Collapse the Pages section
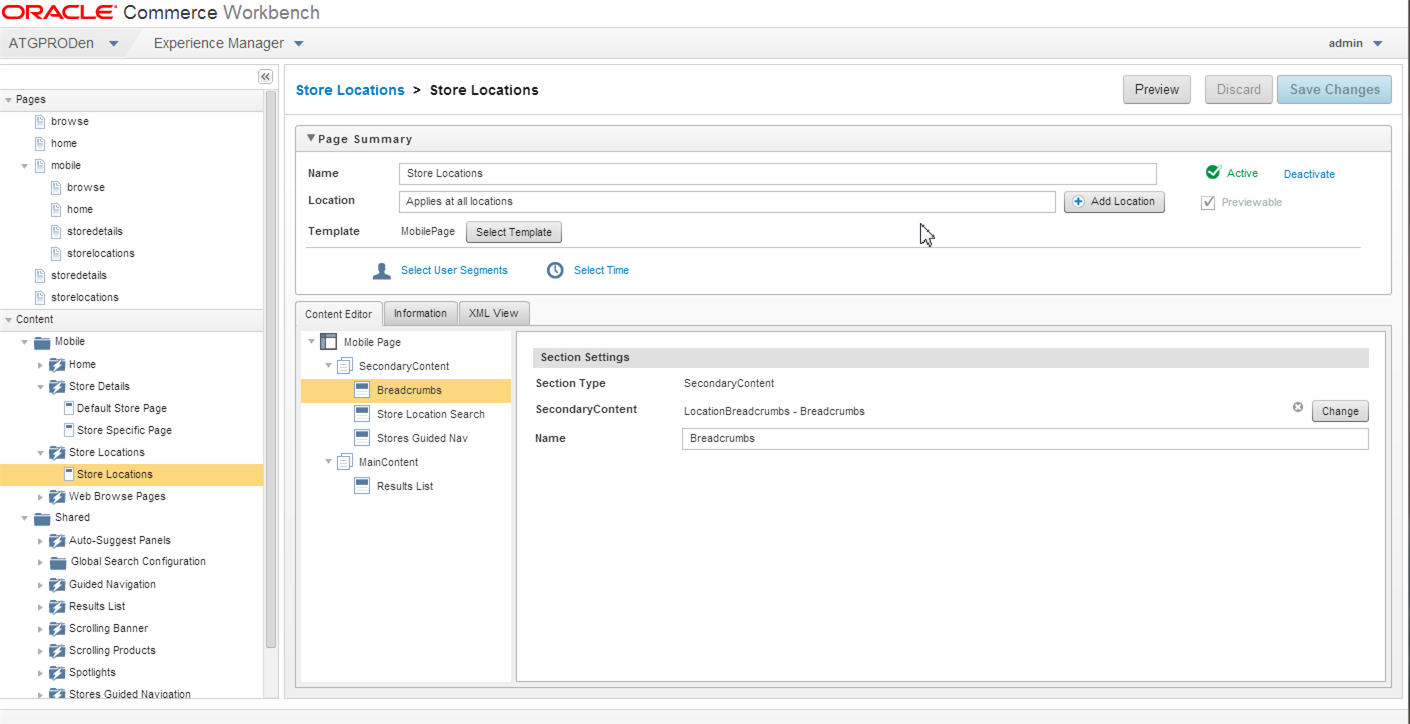Image resolution: width=1410 pixels, height=724 pixels. point(9,100)
